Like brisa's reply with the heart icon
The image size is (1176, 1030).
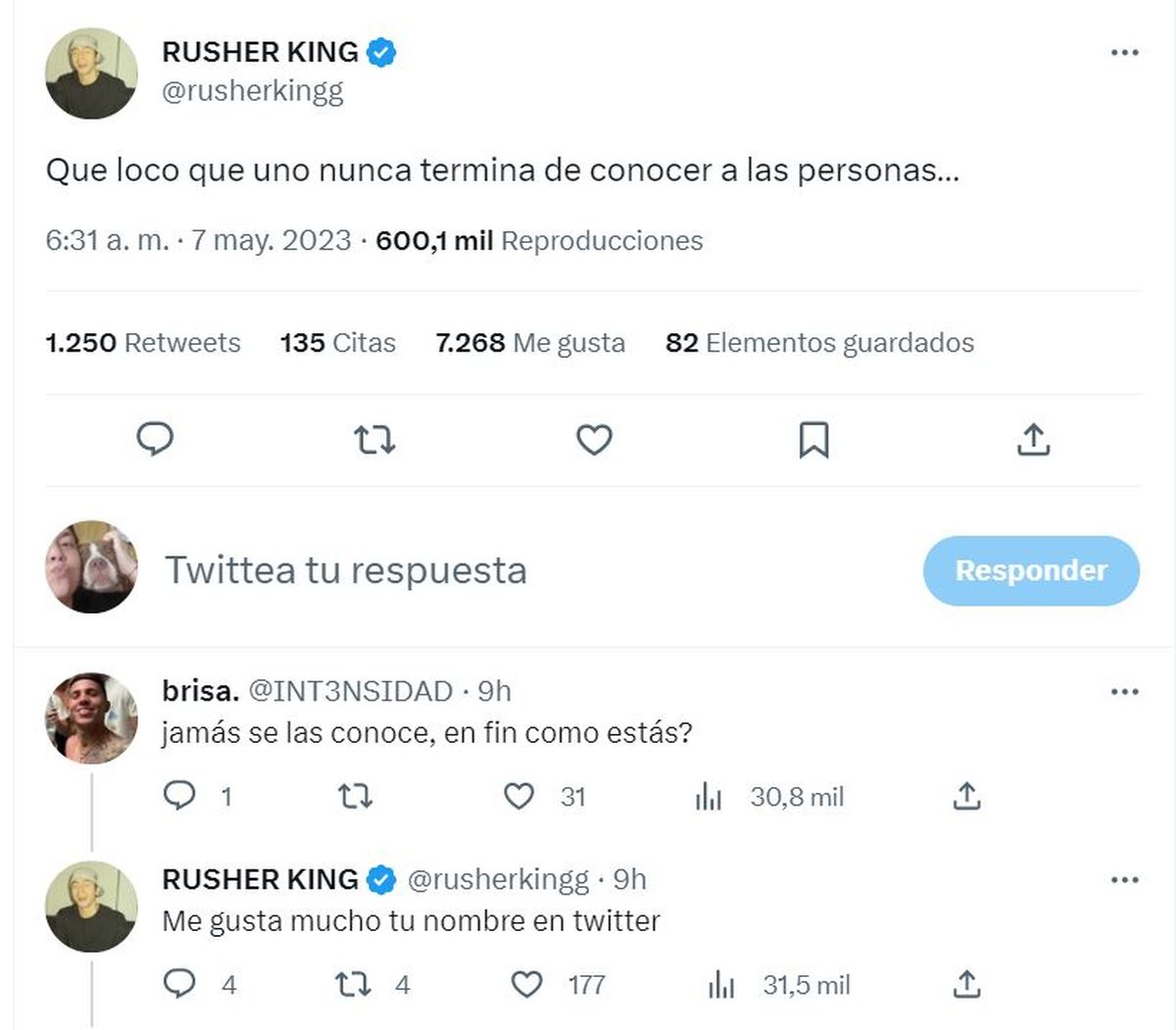click(518, 797)
